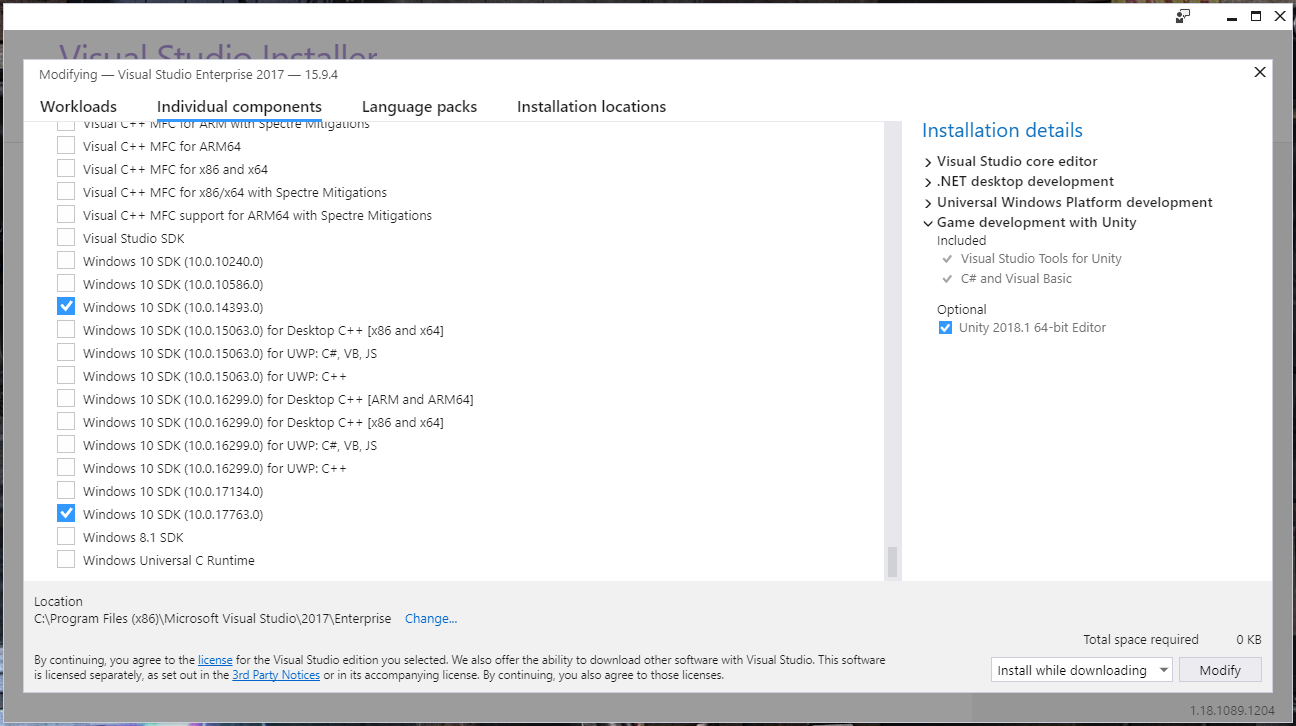Viewport: 1296px width, 726px height.
Task: Check Windows 10 SDK (10.0.16299.0) for Desktop C++ [ARM and ARM64]
Action: 66,399
